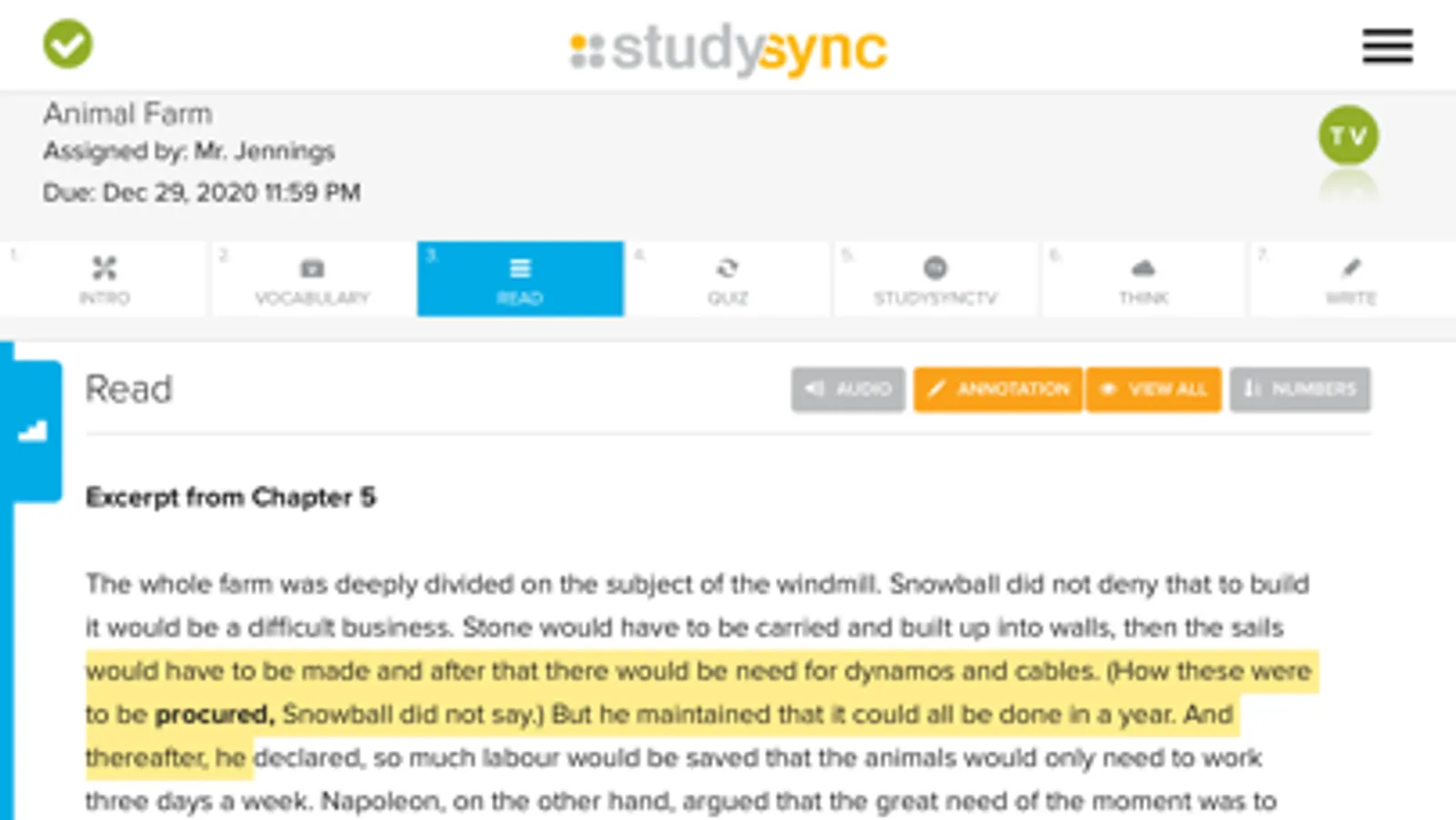Switch to the StudySyncTV step

tap(935, 280)
